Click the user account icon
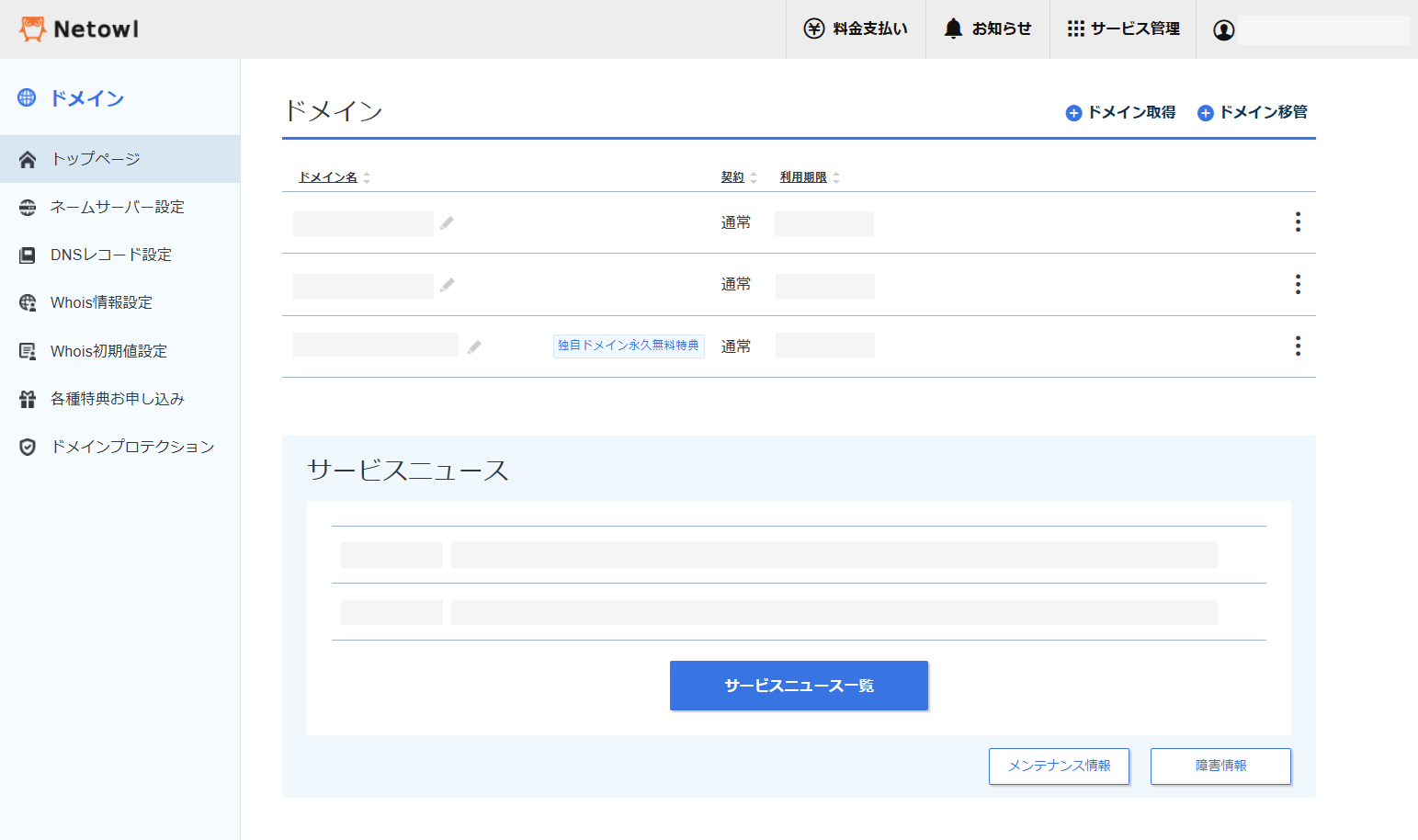 coord(1223,30)
